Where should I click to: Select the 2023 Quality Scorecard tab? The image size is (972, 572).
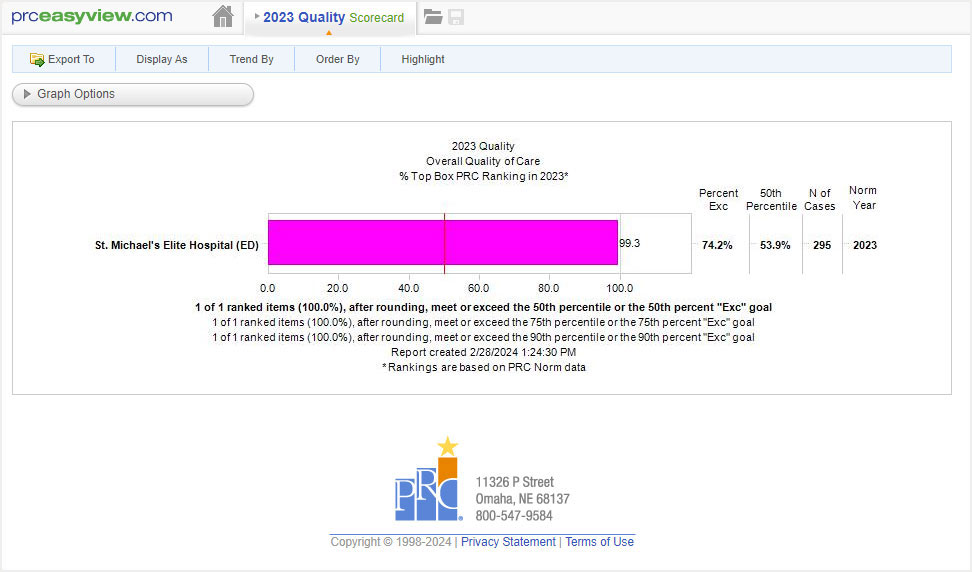[333, 17]
